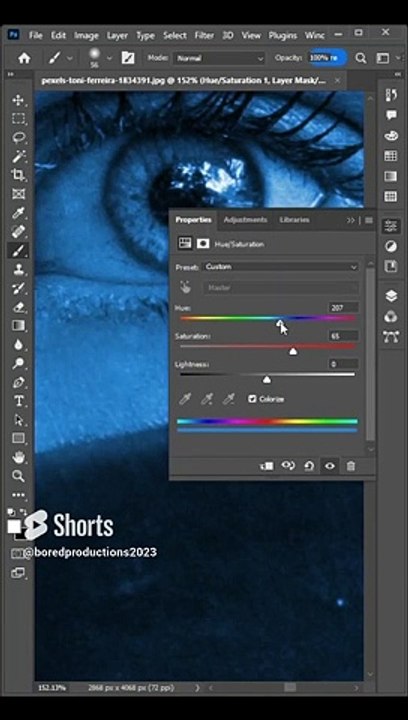The width and height of the screenshot is (408, 720).
Task: Open Channels panel icon in right dock
Action: tap(391, 316)
